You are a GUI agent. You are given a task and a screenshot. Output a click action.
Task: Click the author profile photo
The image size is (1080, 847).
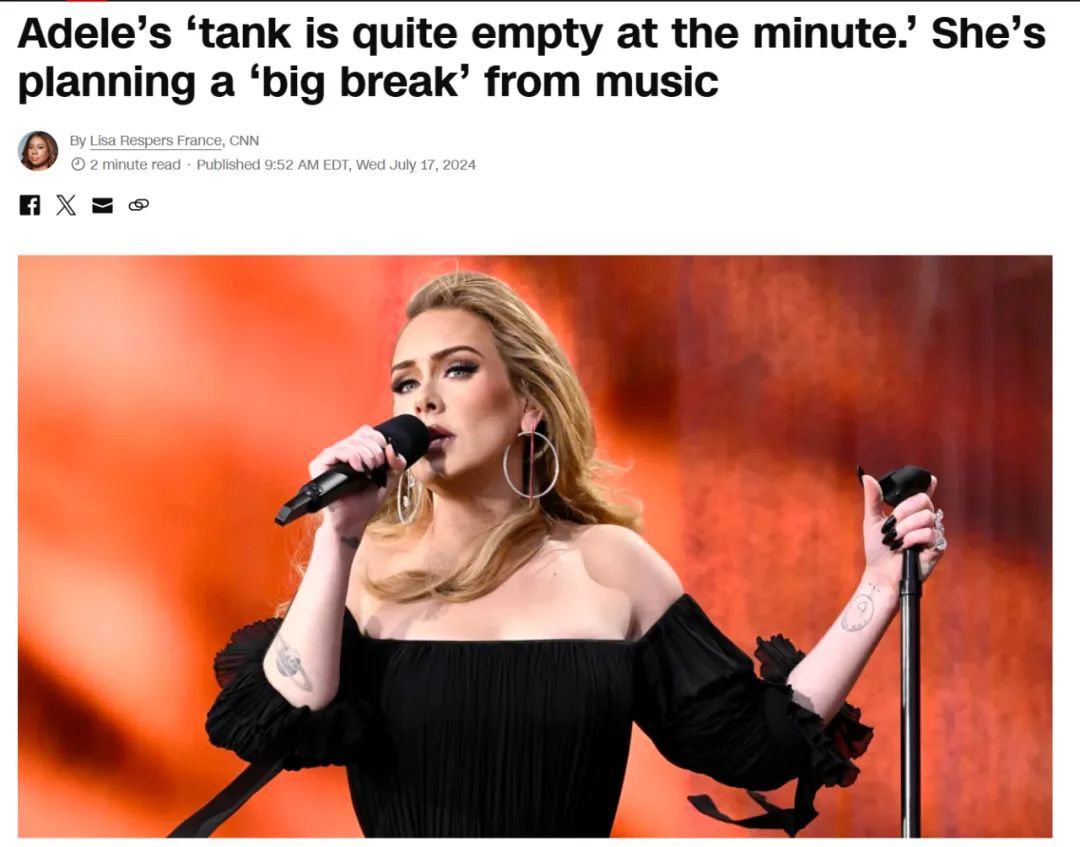[x=38, y=151]
